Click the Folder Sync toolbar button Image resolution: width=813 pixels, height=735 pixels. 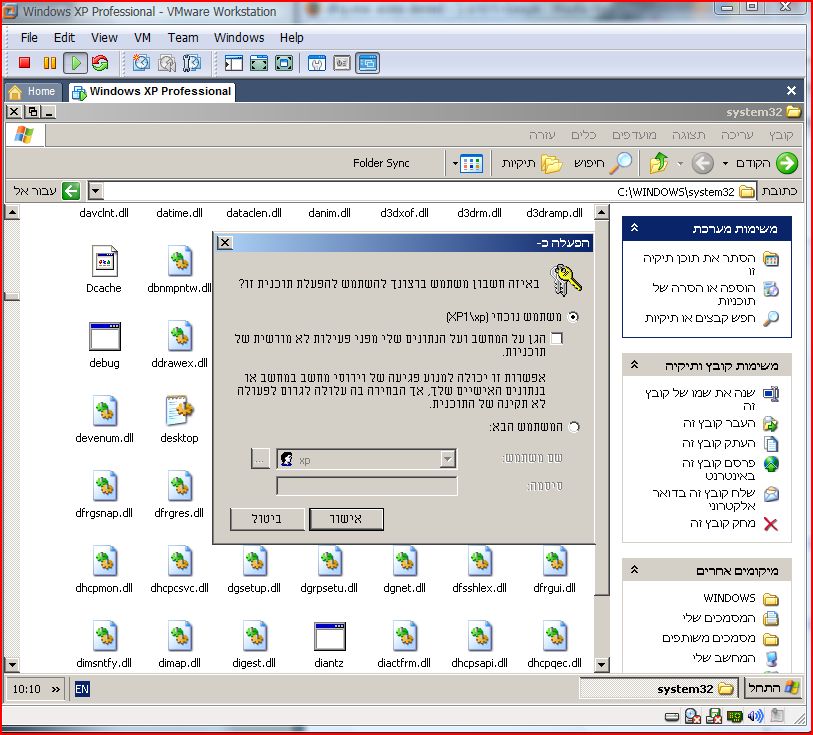click(381, 163)
